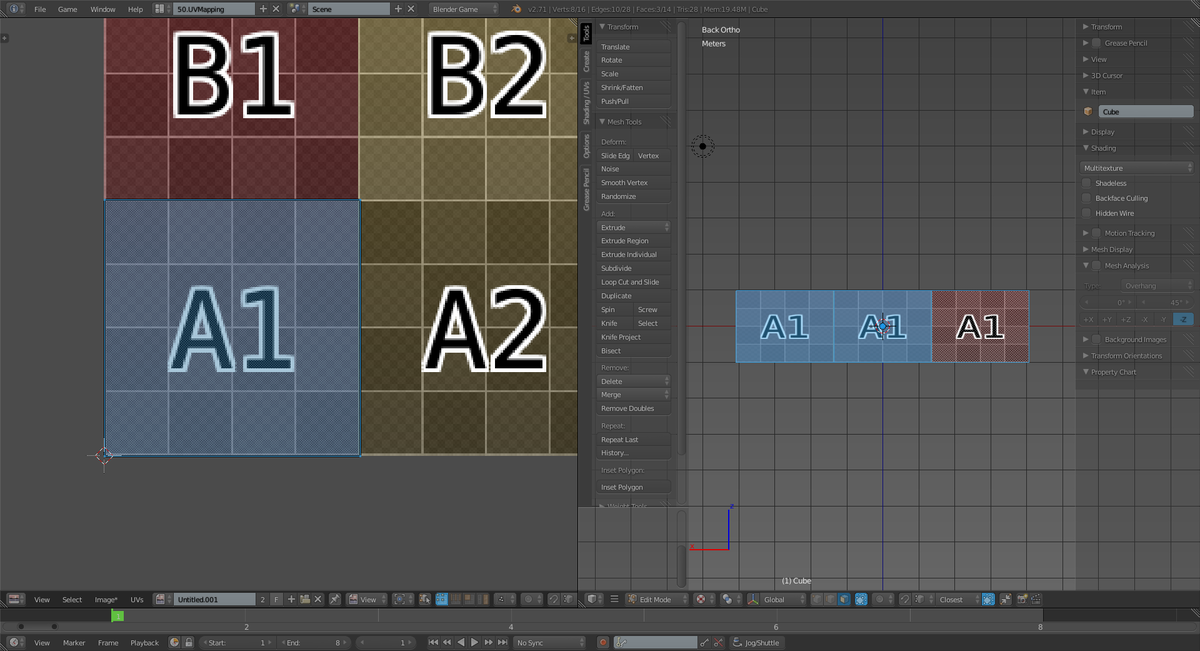Click the green current frame marker in the timeline
Image resolution: width=1200 pixels, height=651 pixels.
tap(117, 616)
